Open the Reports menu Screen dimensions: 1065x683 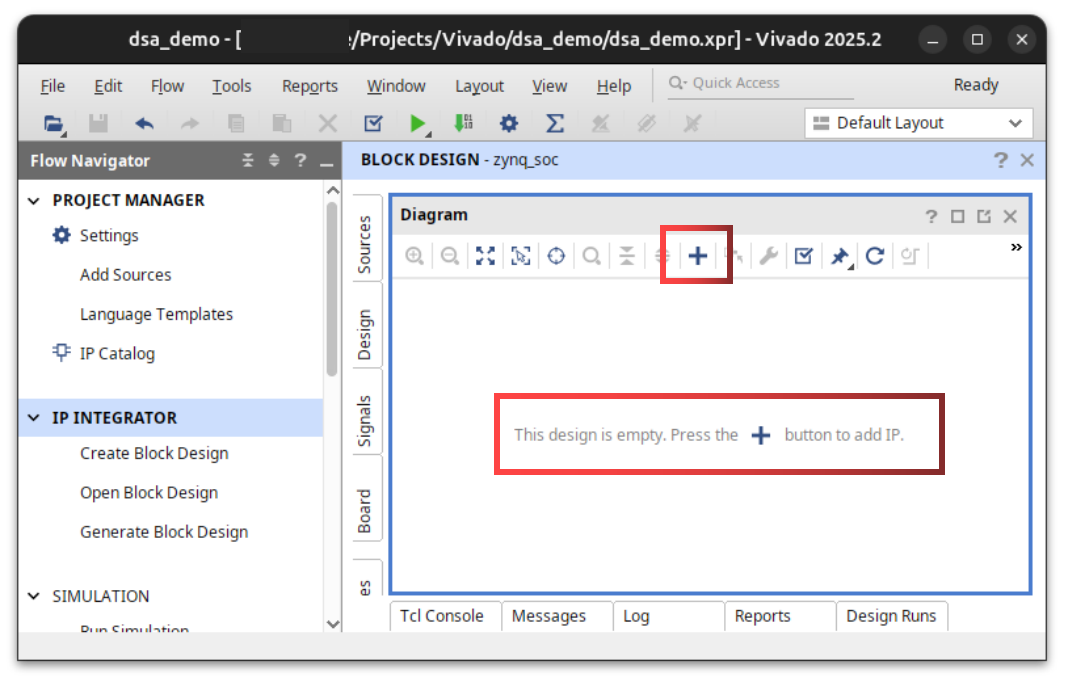click(x=309, y=86)
